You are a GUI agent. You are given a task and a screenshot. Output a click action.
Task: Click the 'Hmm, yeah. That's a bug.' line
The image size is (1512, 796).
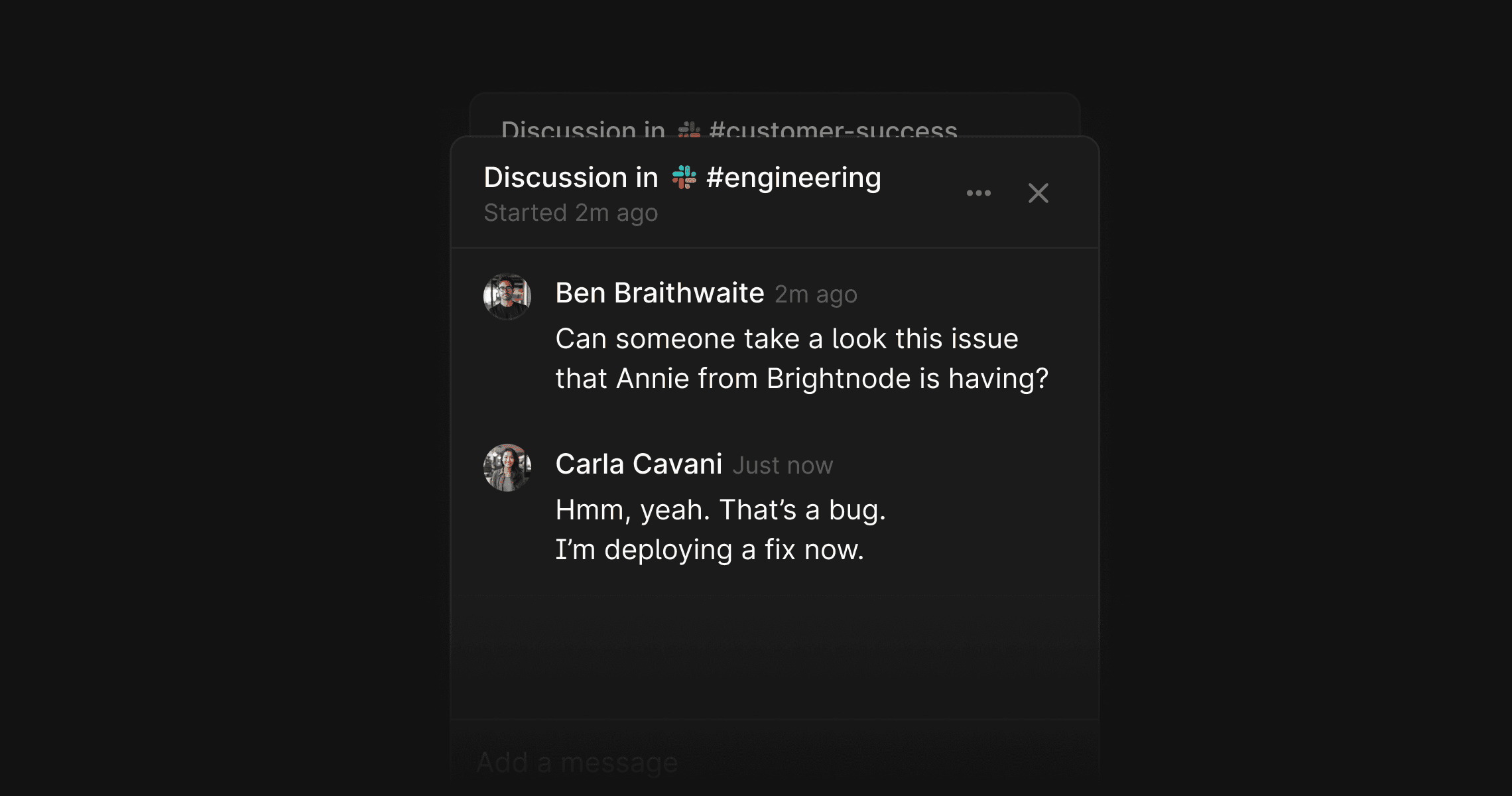pos(720,510)
